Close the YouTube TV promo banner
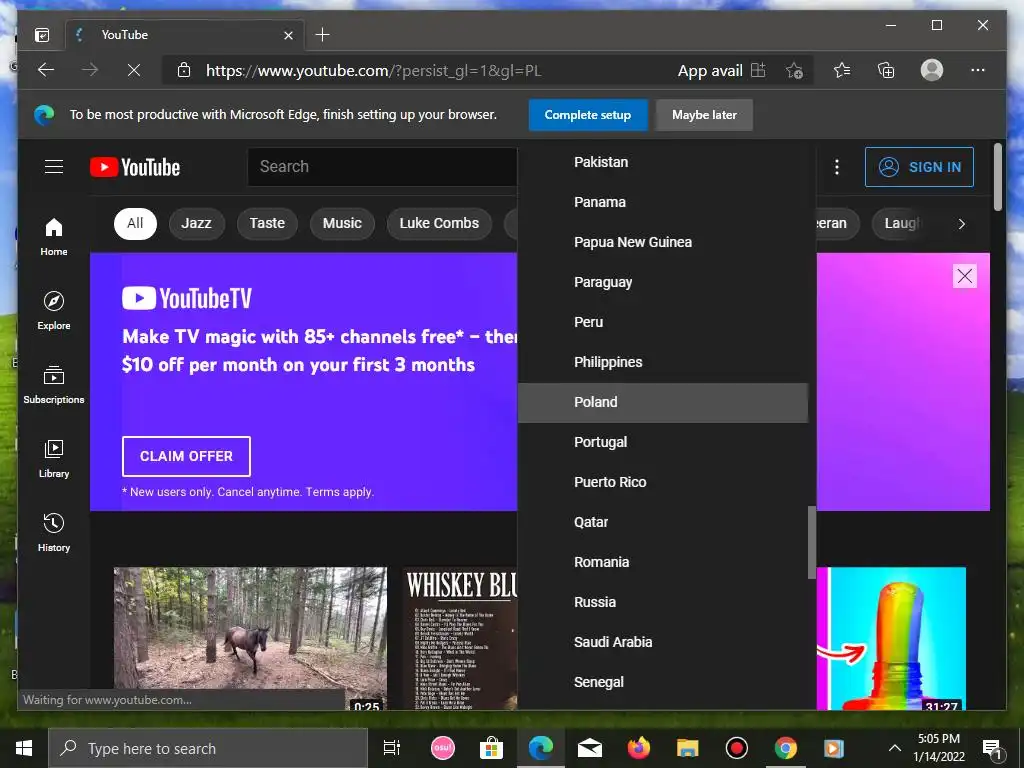This screenshot has width=1024, height=768. (x=965, y=276)
